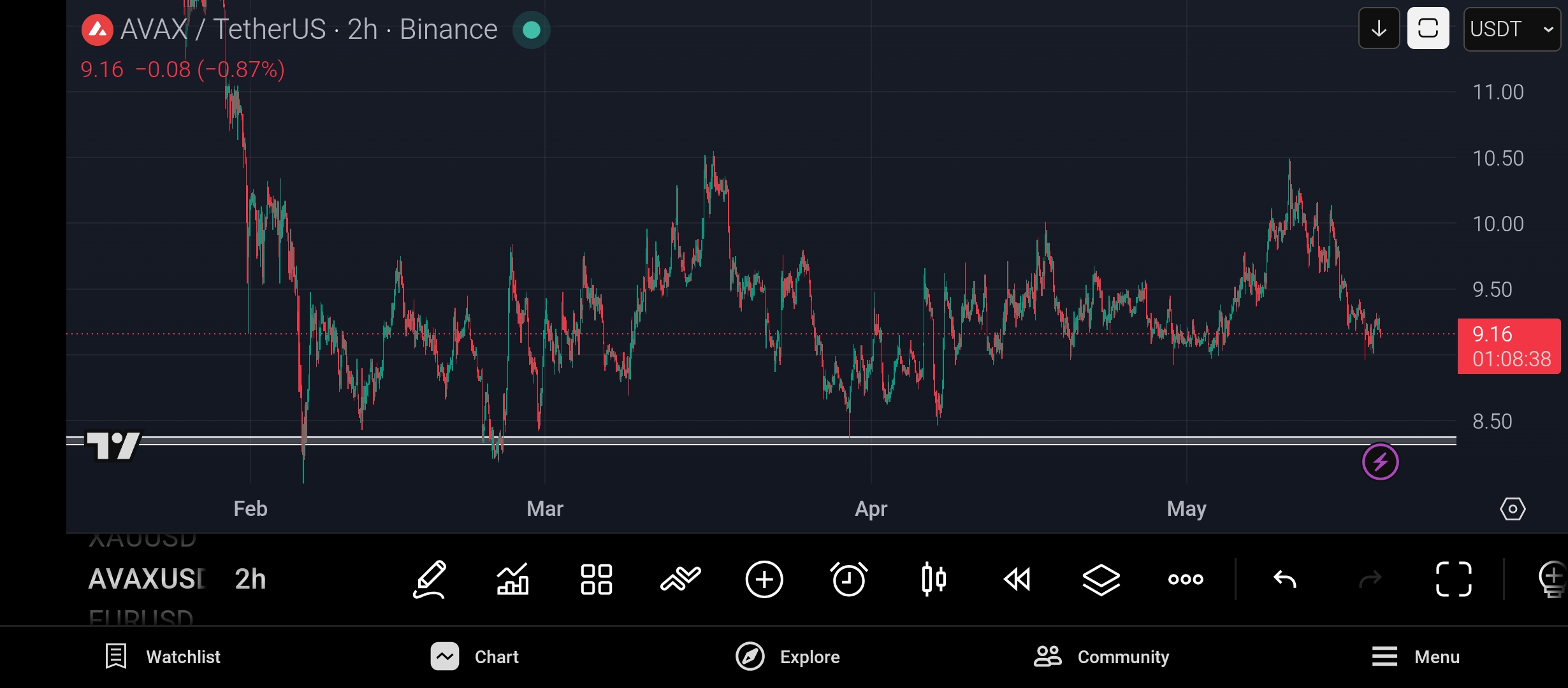Screen dimensions: 1568x688
Task: Open the Explore tab
Action: [x=788, y=657]
